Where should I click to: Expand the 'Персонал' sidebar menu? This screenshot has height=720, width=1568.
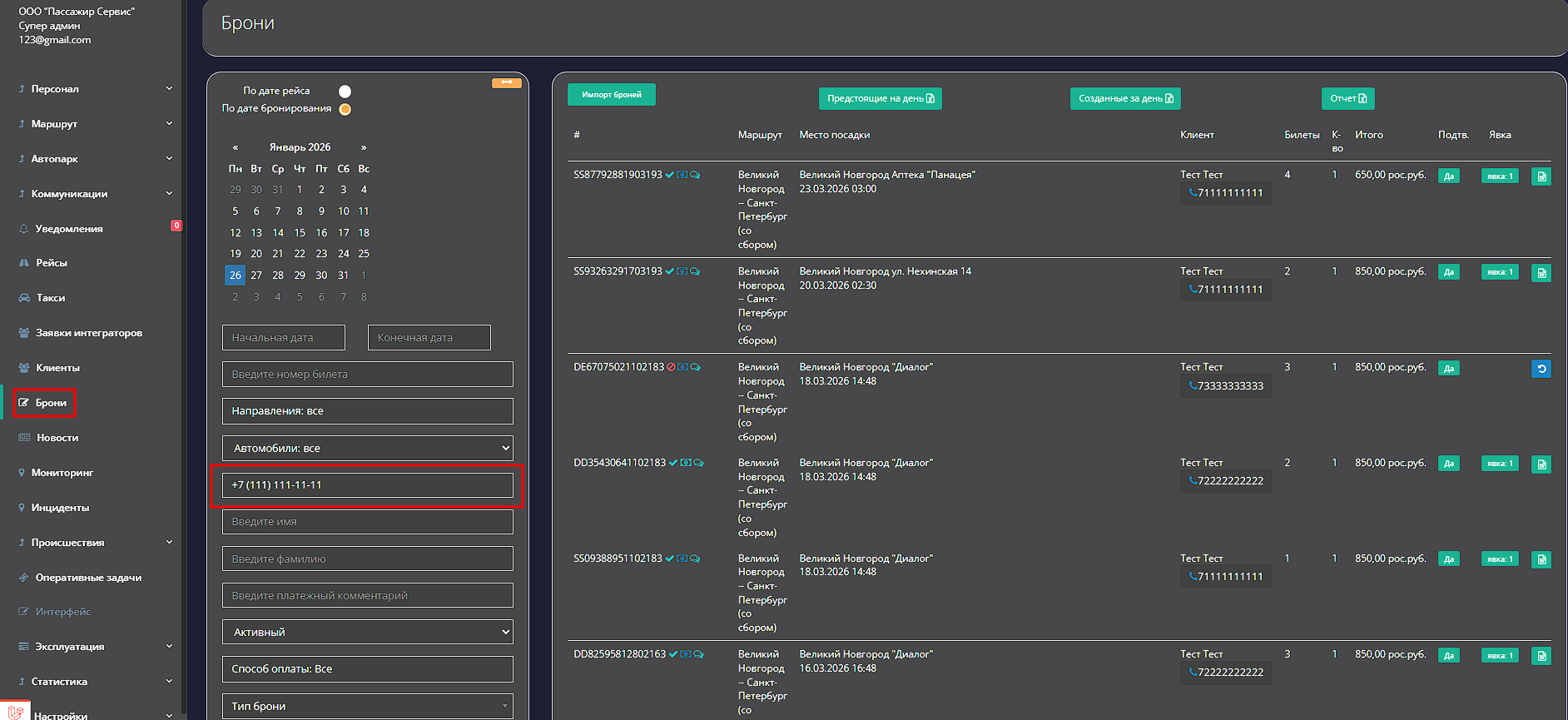pyautogui.click(x=55, y=89)
